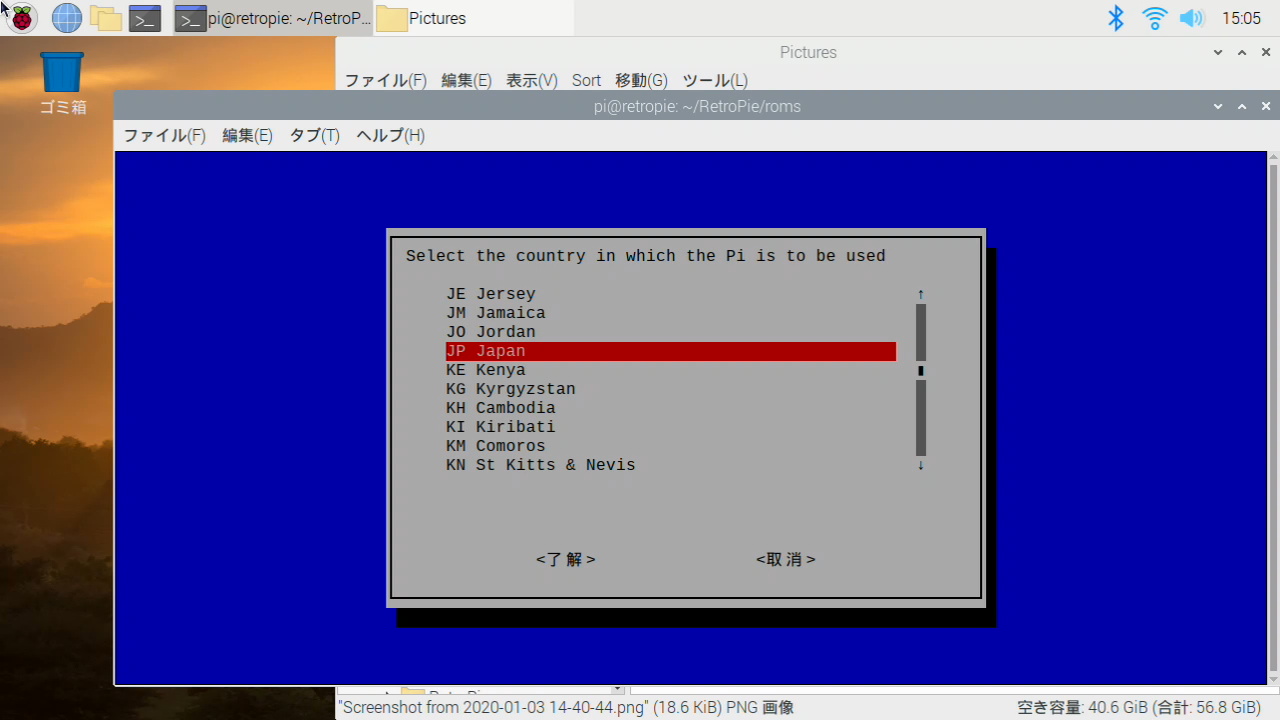Select the ゴミ箱 trash desktop icon

(x=62, y=83)
